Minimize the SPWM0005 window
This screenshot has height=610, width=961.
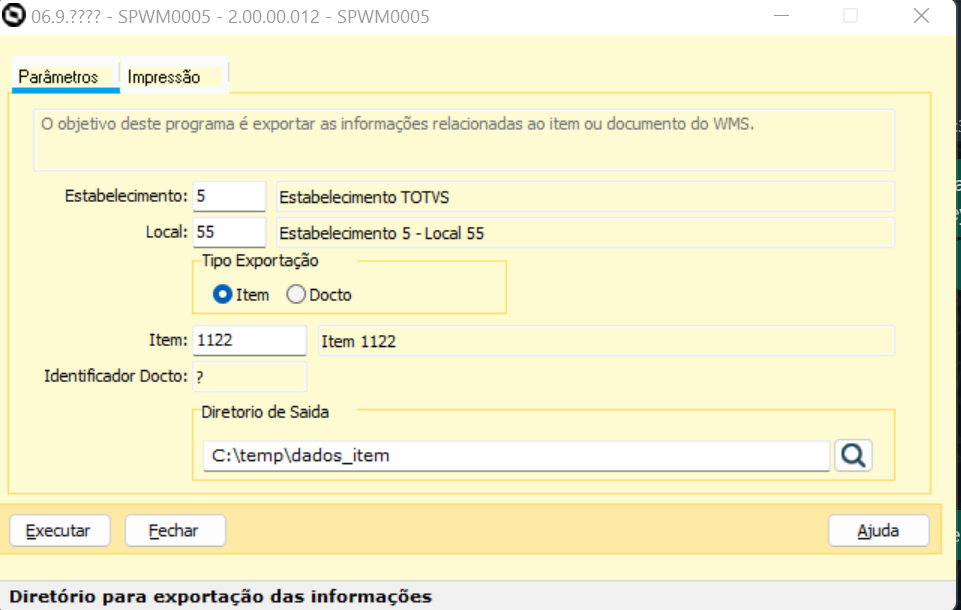pyautogui.click(x=781, y=15)
